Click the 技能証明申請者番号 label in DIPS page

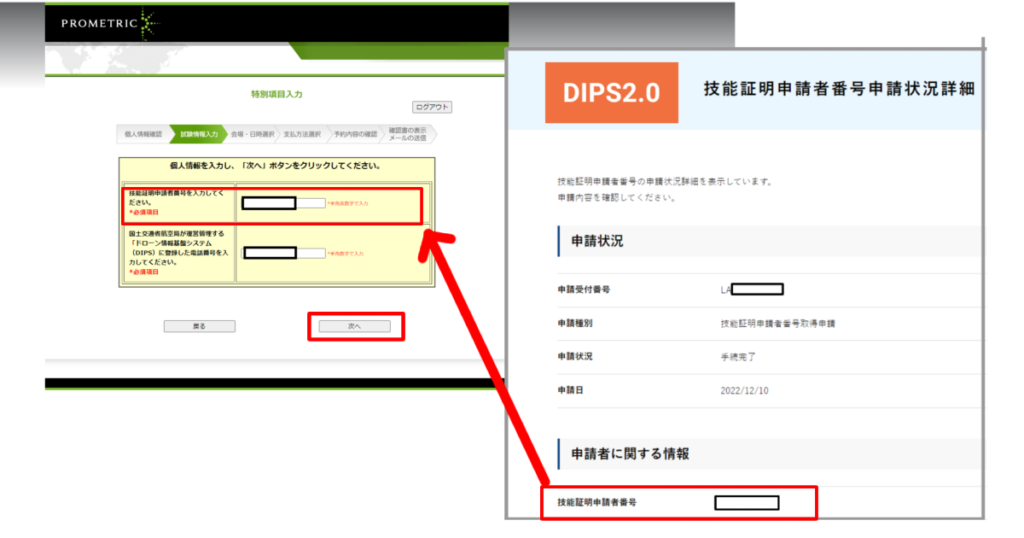click(597, 502)
